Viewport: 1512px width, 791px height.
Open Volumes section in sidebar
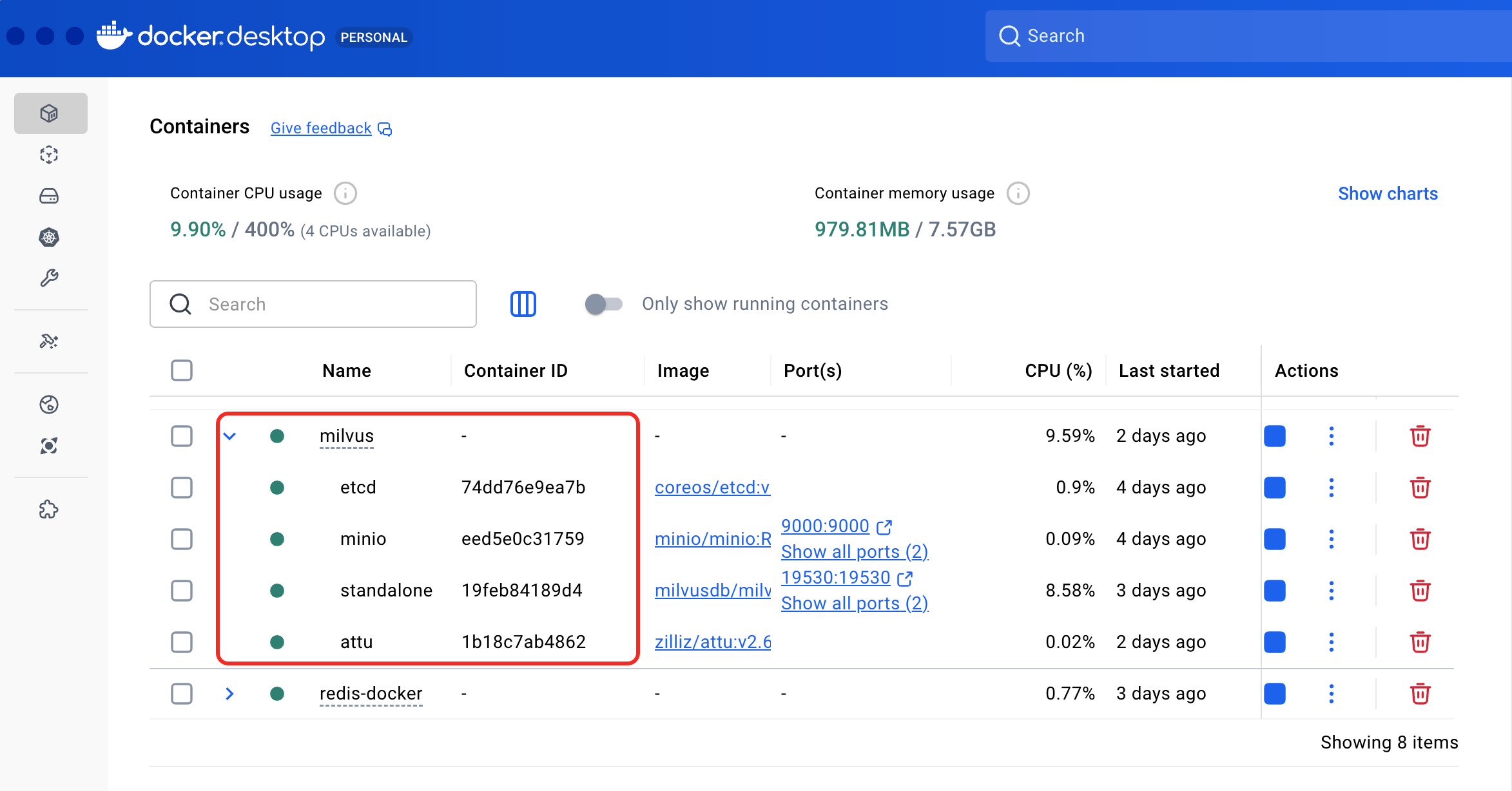pos(50,196)
